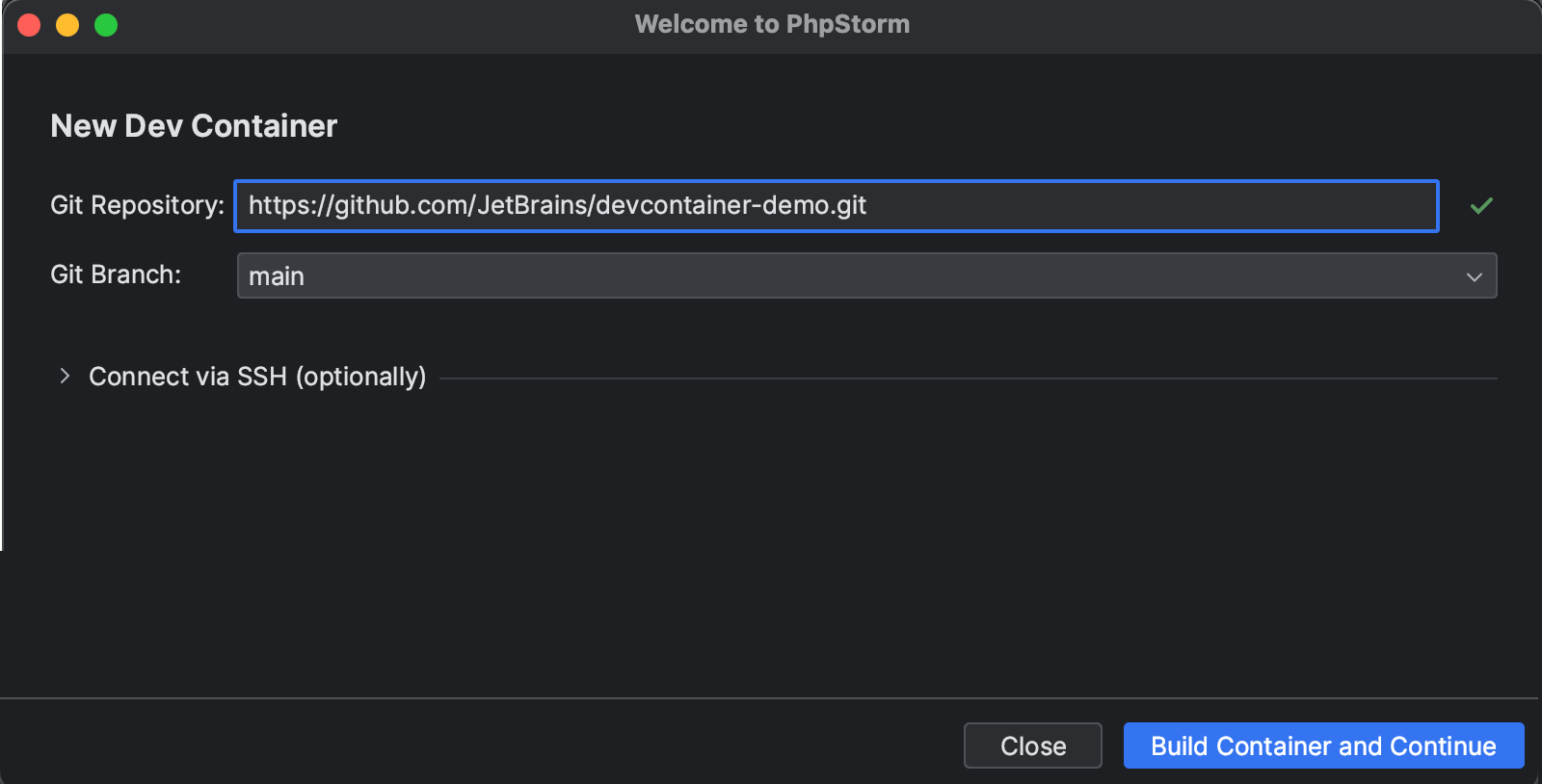Click the separator line beside Connect via SSH
This screenshot has height=784, width=1542.
(x=964, y=379)
